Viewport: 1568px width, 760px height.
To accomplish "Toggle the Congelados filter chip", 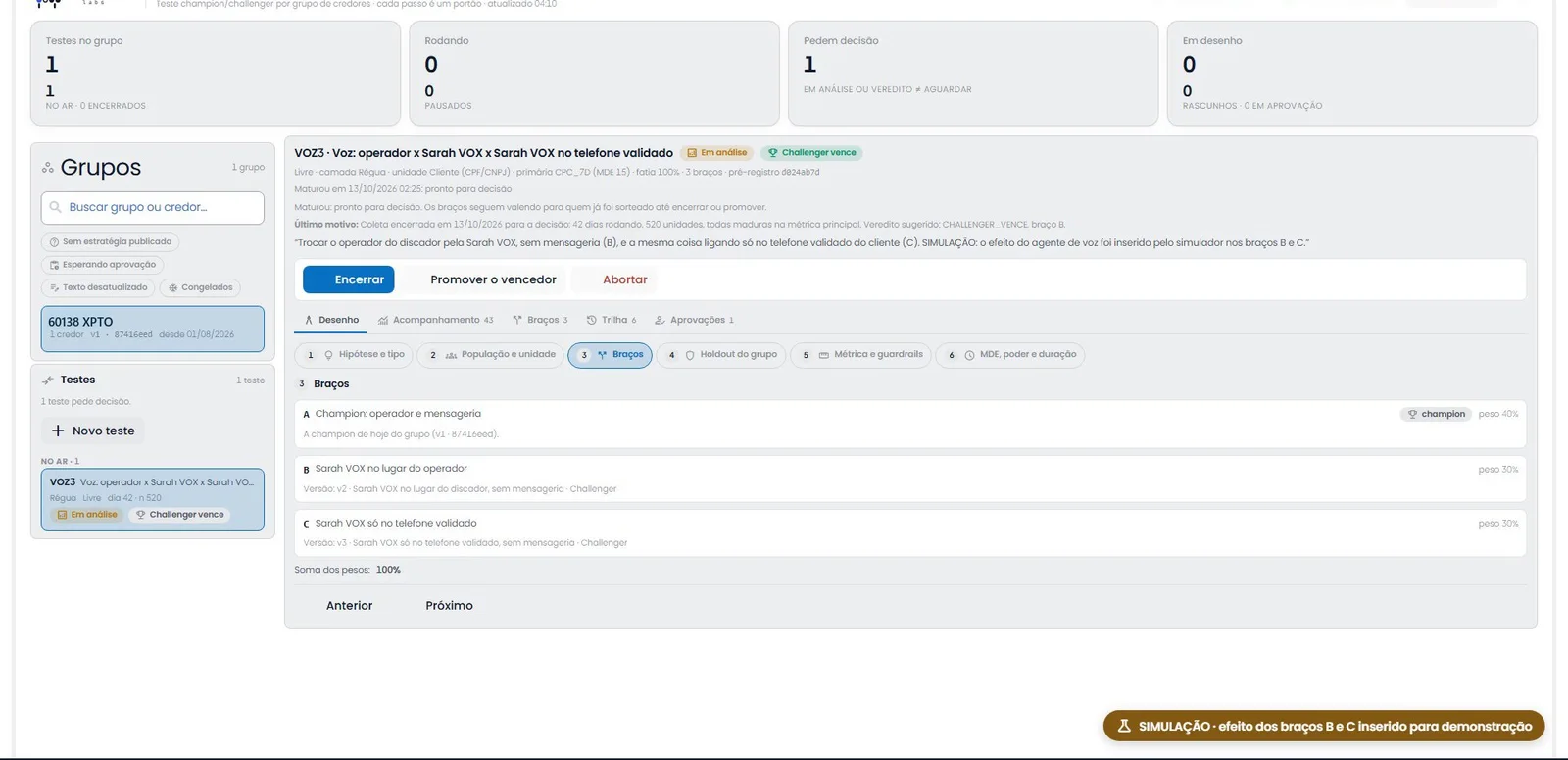I will coord(200,288).
